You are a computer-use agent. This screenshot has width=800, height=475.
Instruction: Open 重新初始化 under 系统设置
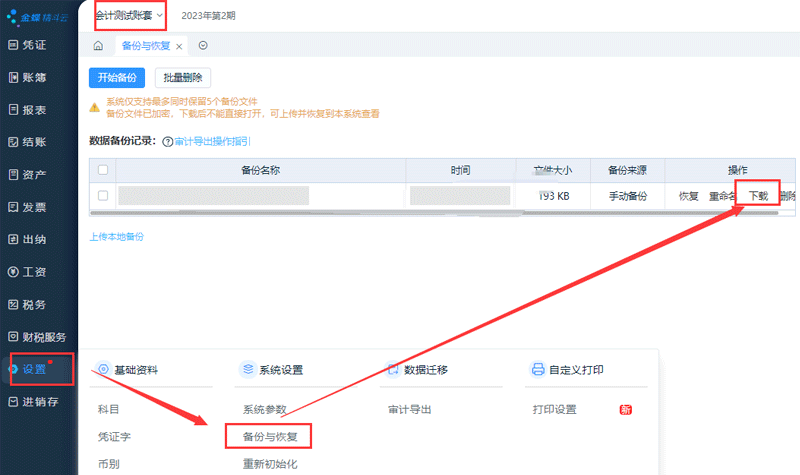[x=270, y=464]
